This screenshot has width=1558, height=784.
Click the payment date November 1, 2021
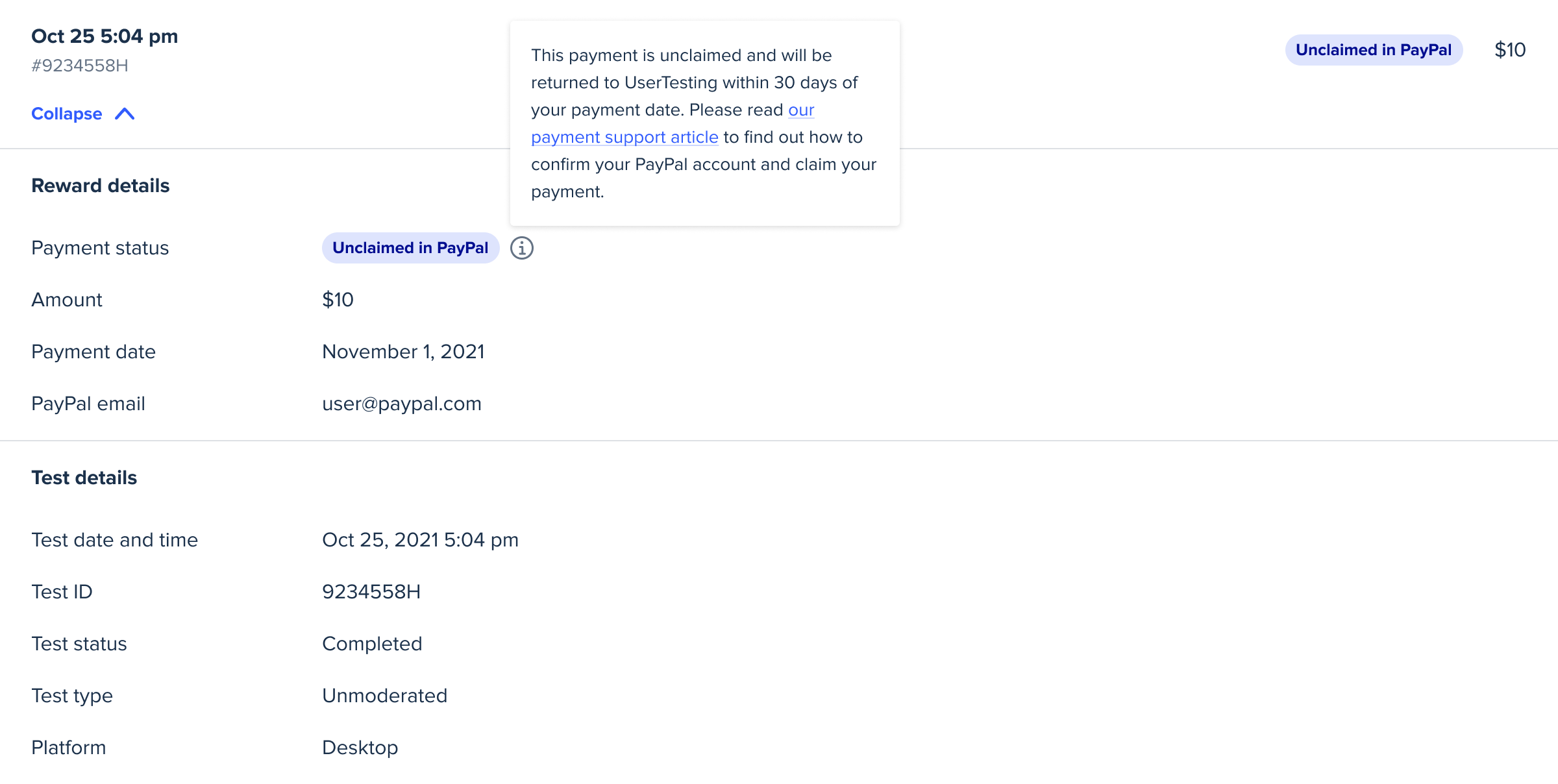[403, 352]
